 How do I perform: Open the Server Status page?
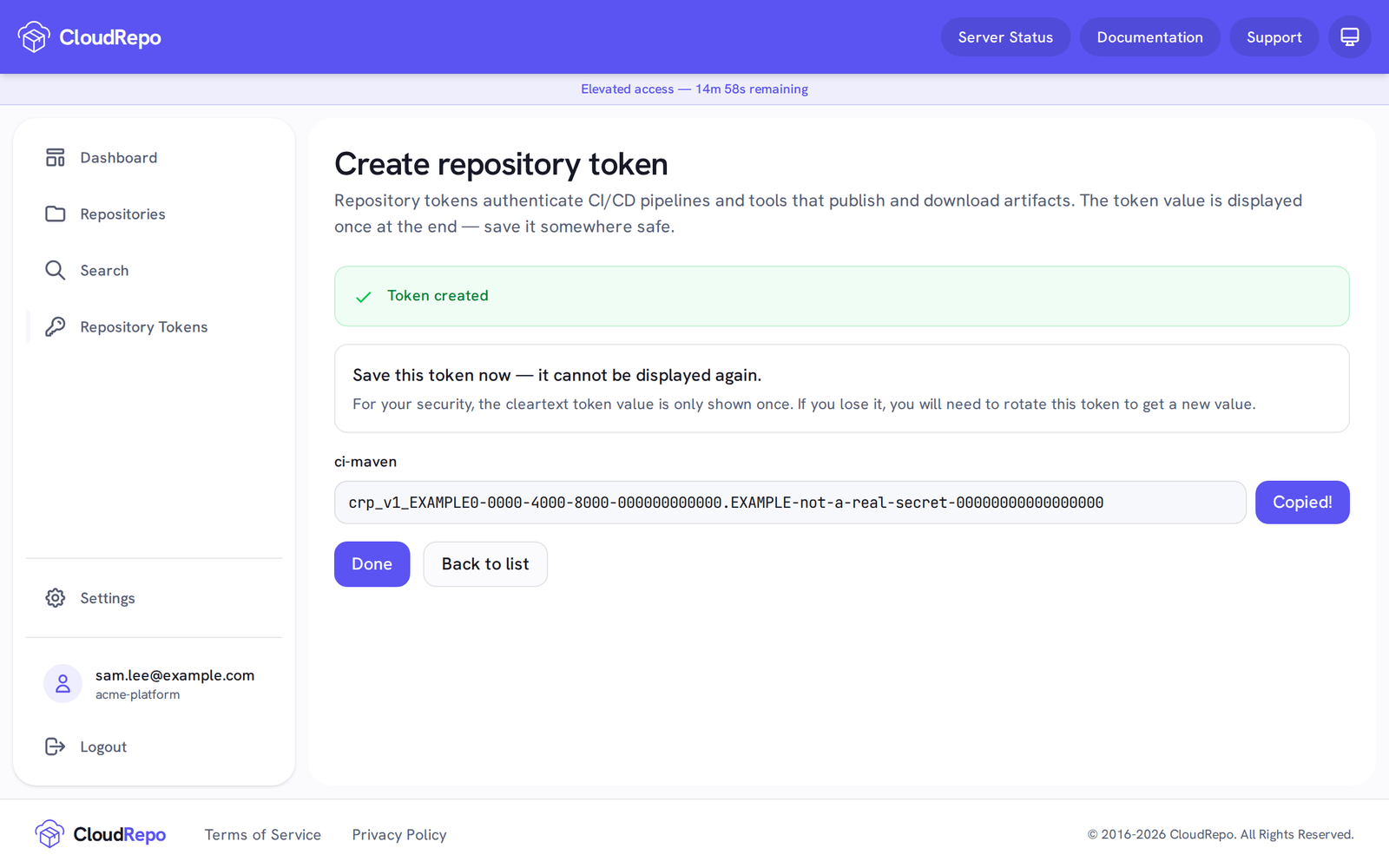point(1005,37)
